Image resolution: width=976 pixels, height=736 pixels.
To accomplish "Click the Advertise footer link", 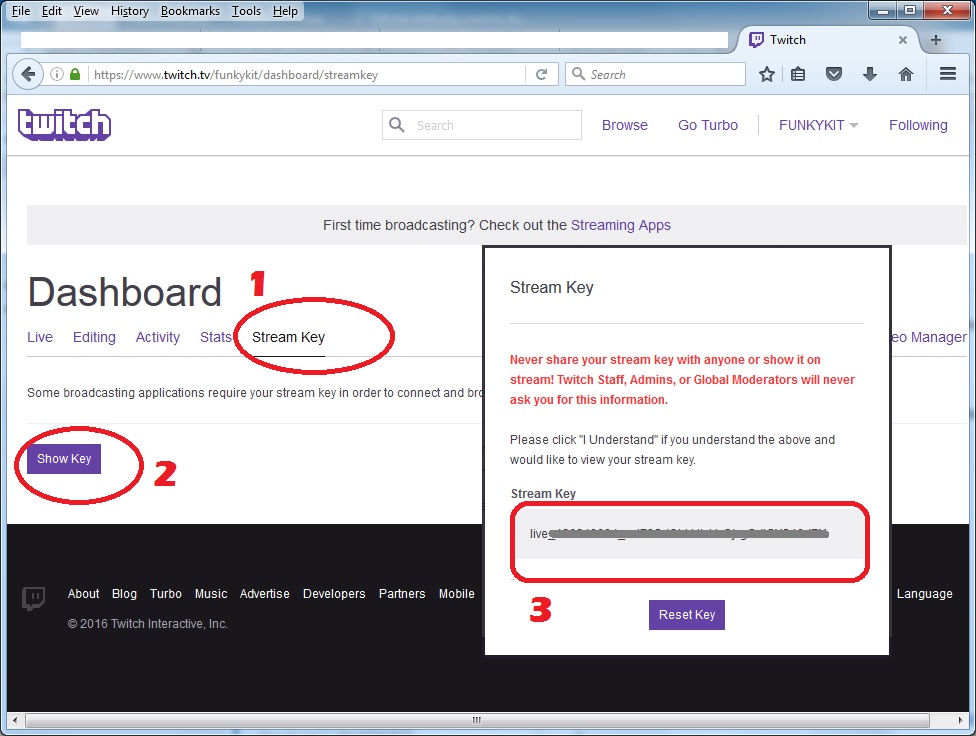I will tap(265, 593).
